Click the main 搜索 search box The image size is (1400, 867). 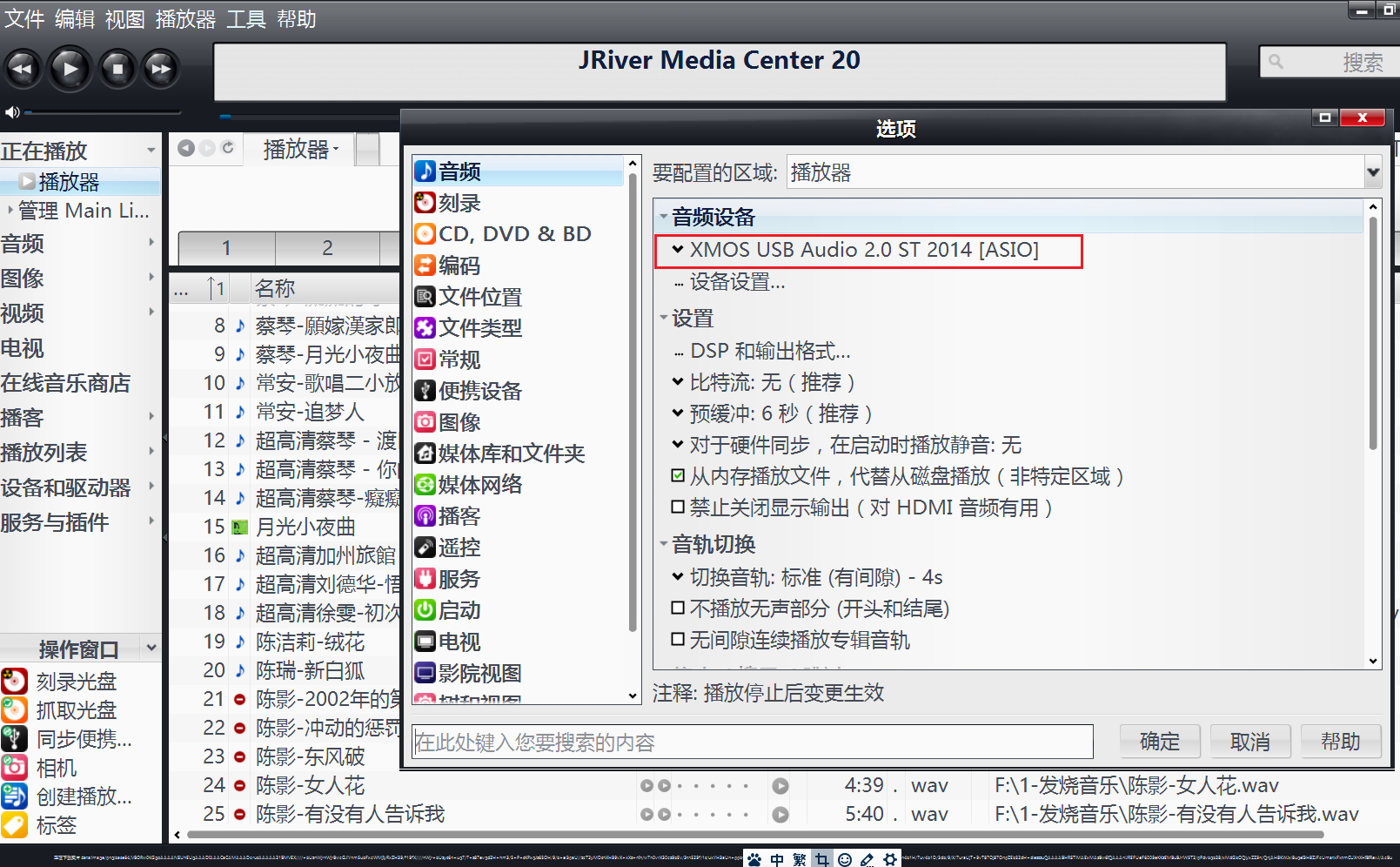click(x=1330, y=62)
